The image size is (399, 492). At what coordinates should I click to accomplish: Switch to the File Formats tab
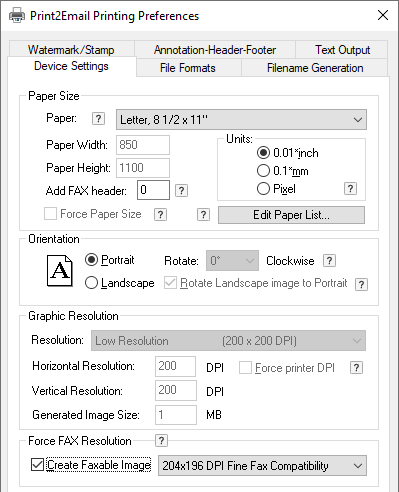click(188, 68)
